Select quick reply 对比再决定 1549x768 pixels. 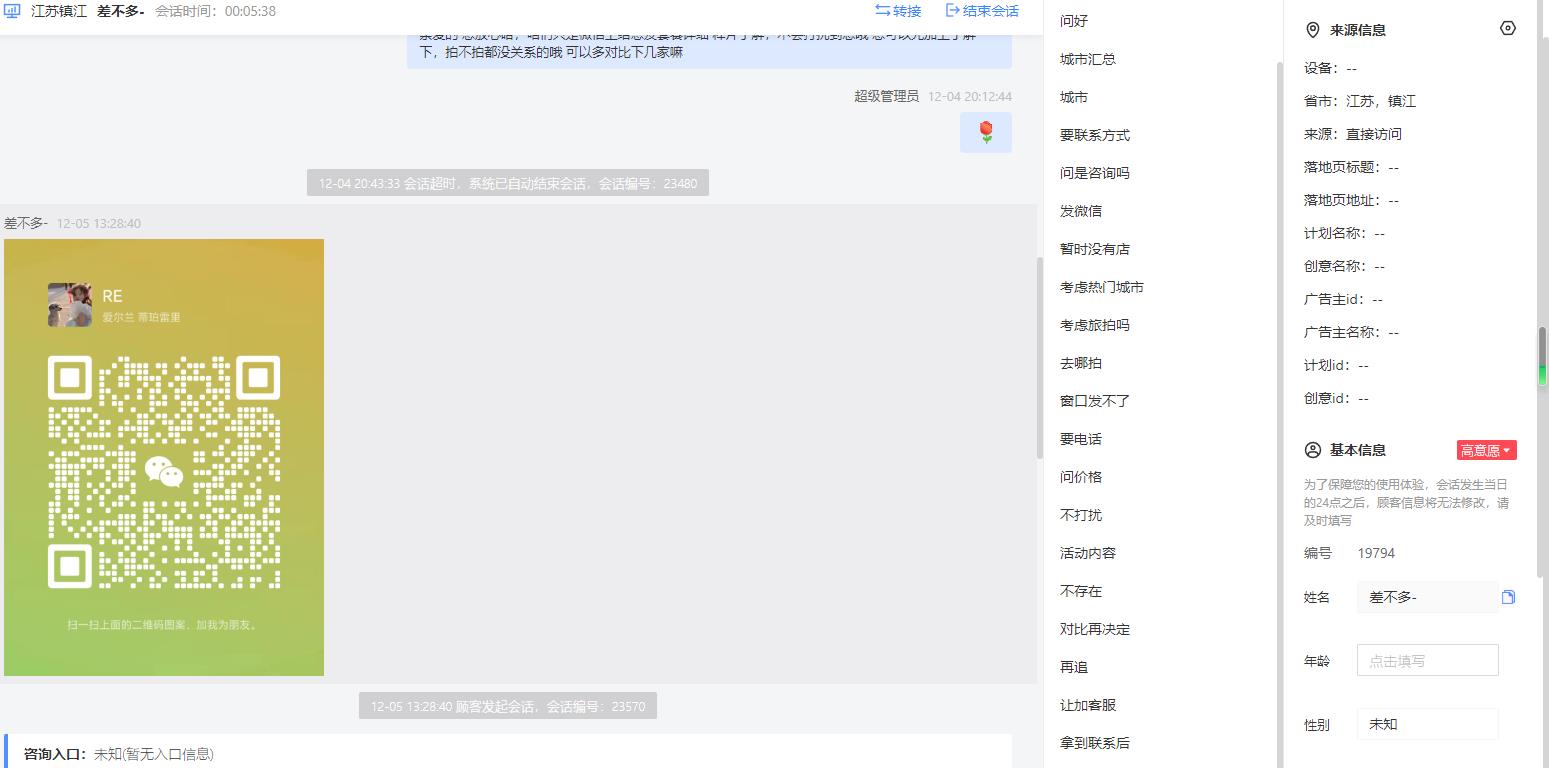point(1095,629)
